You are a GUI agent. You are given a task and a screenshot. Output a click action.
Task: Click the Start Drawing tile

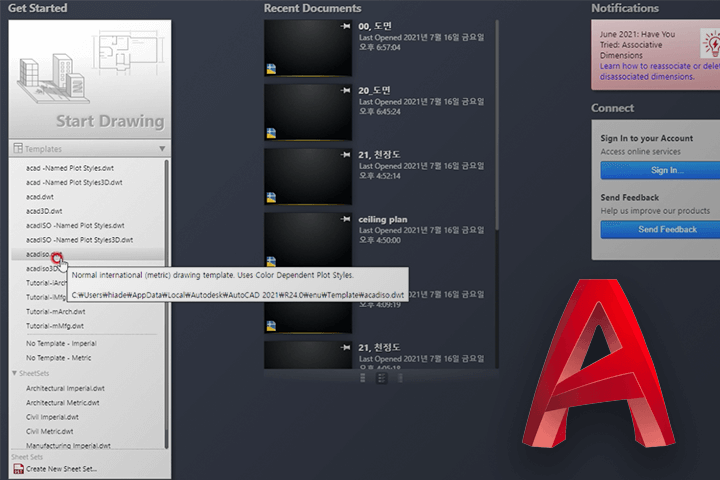(90, 79)
